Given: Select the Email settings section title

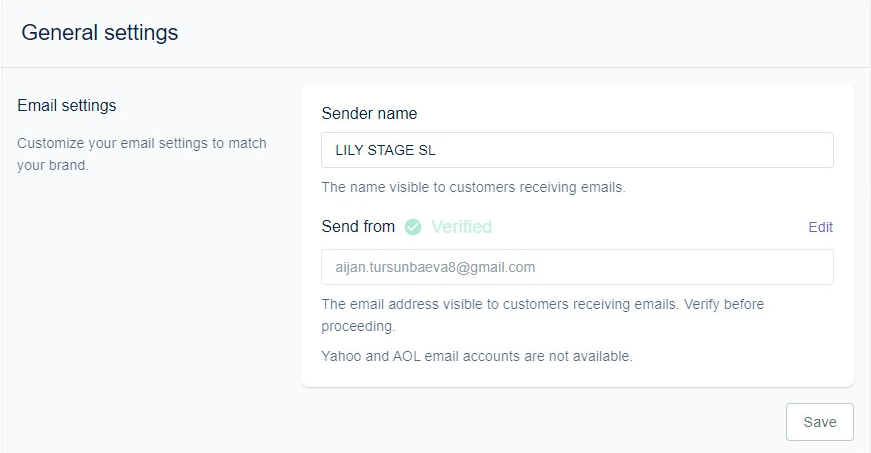Looking at the screenshot, I should [67, 105].
